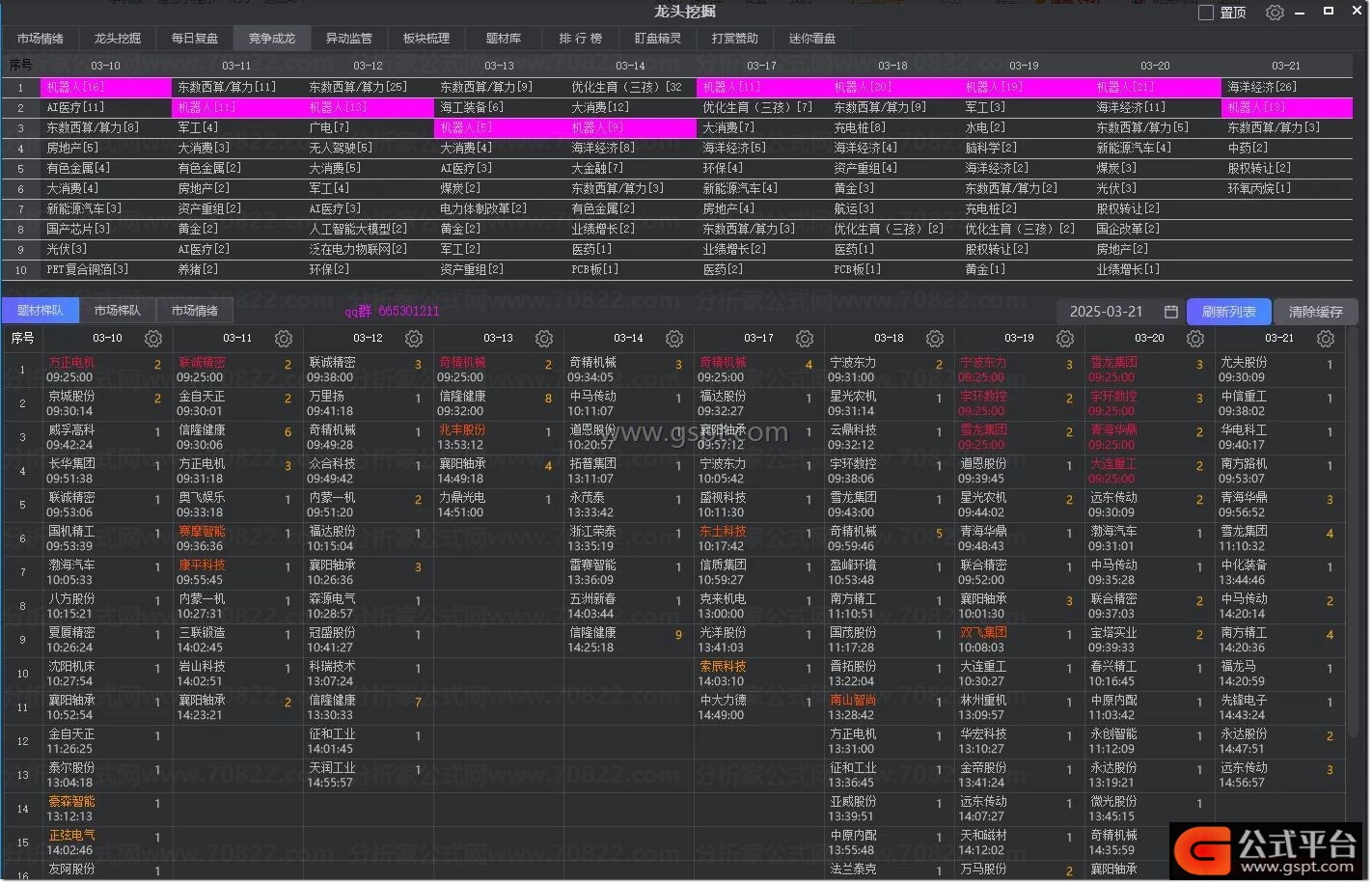Image resolution: width=1372 pixels, height=883 pixels.
Task: Select the 竞争成龙 tab
Action: [272, 39]
